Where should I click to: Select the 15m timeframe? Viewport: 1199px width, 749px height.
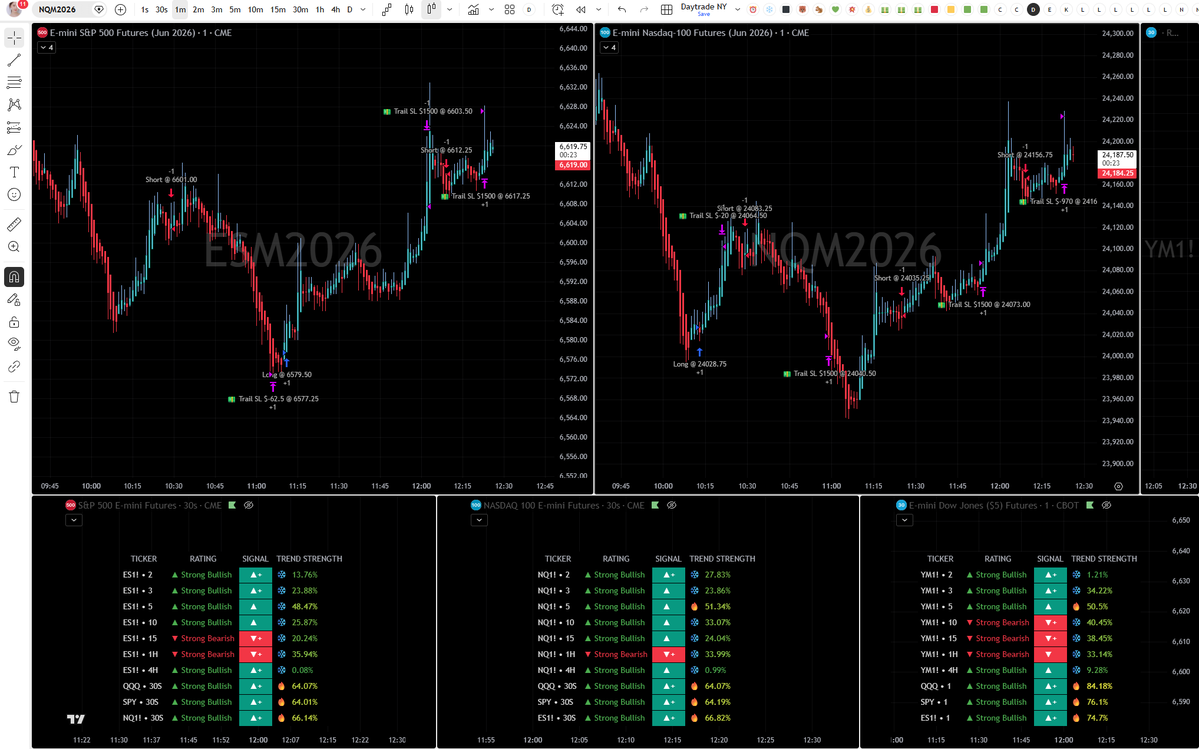tap(278, 9)
